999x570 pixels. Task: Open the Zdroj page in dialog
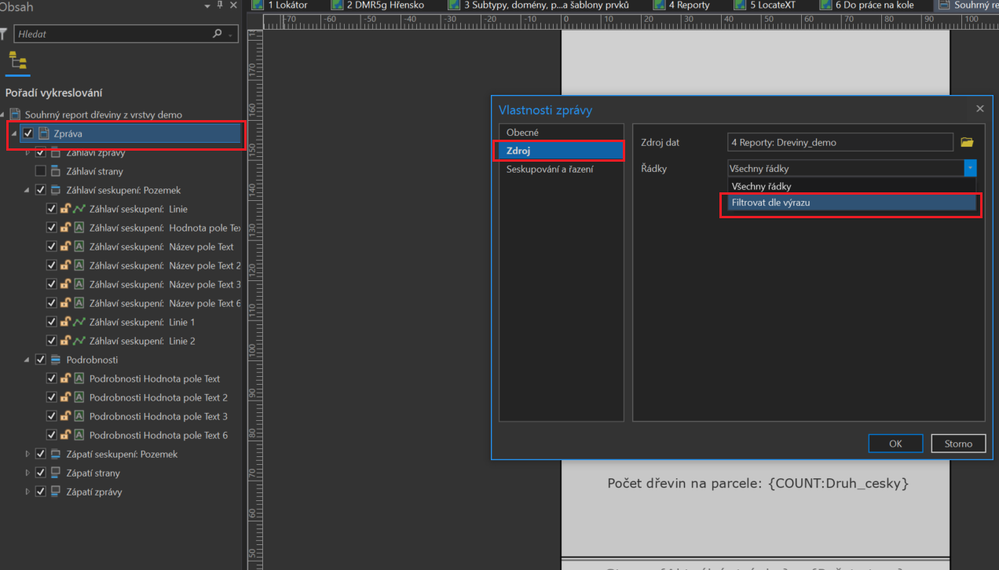561,150
